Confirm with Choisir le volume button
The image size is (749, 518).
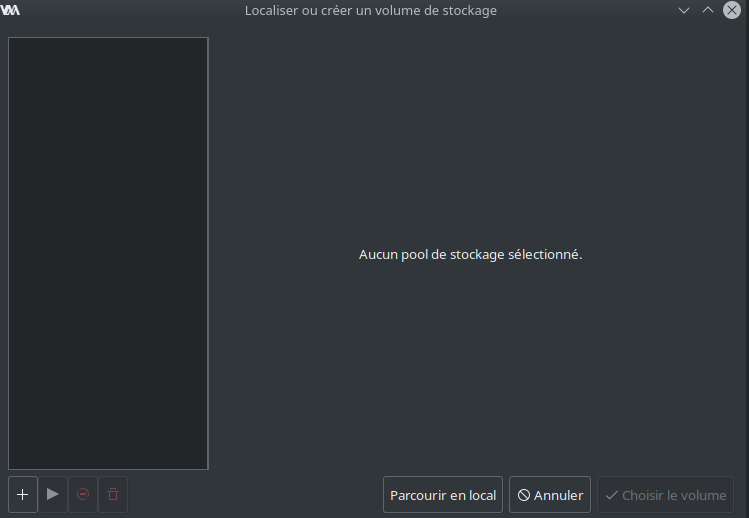click(665, 495)
